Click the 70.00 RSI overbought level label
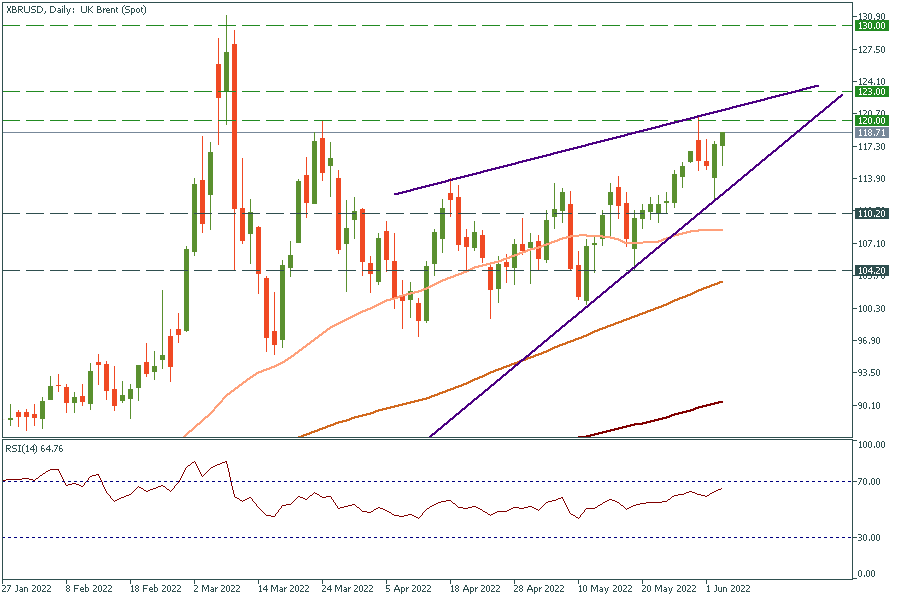 pos(870,482)
